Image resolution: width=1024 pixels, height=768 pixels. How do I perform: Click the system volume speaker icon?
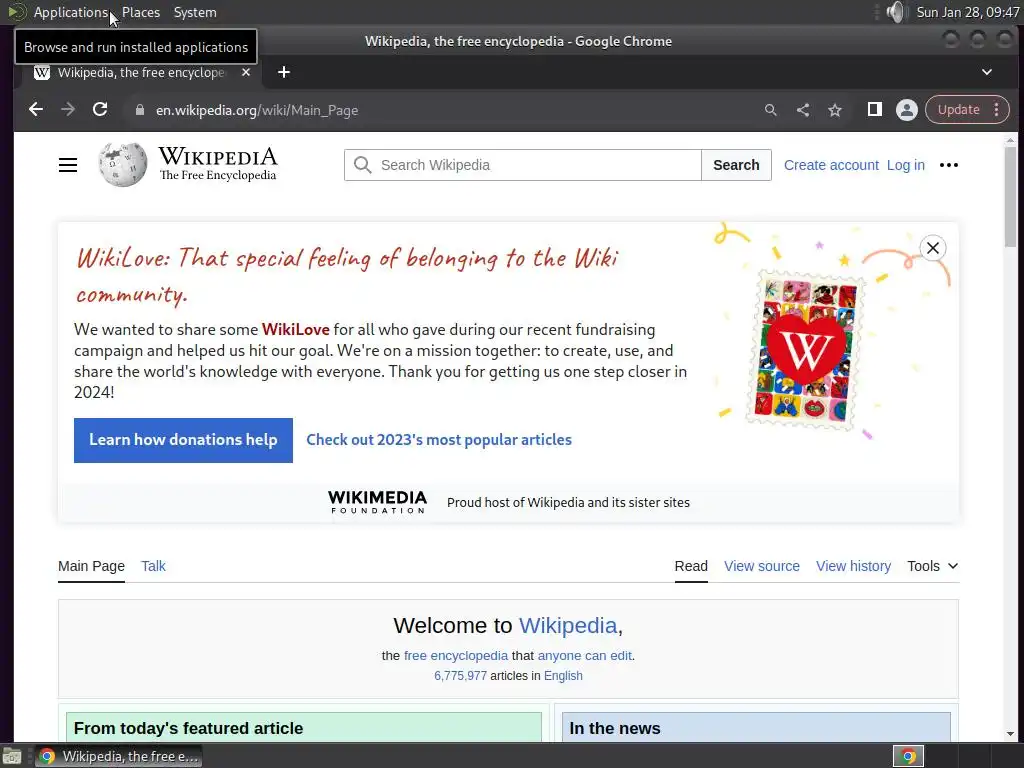point(897,12)
